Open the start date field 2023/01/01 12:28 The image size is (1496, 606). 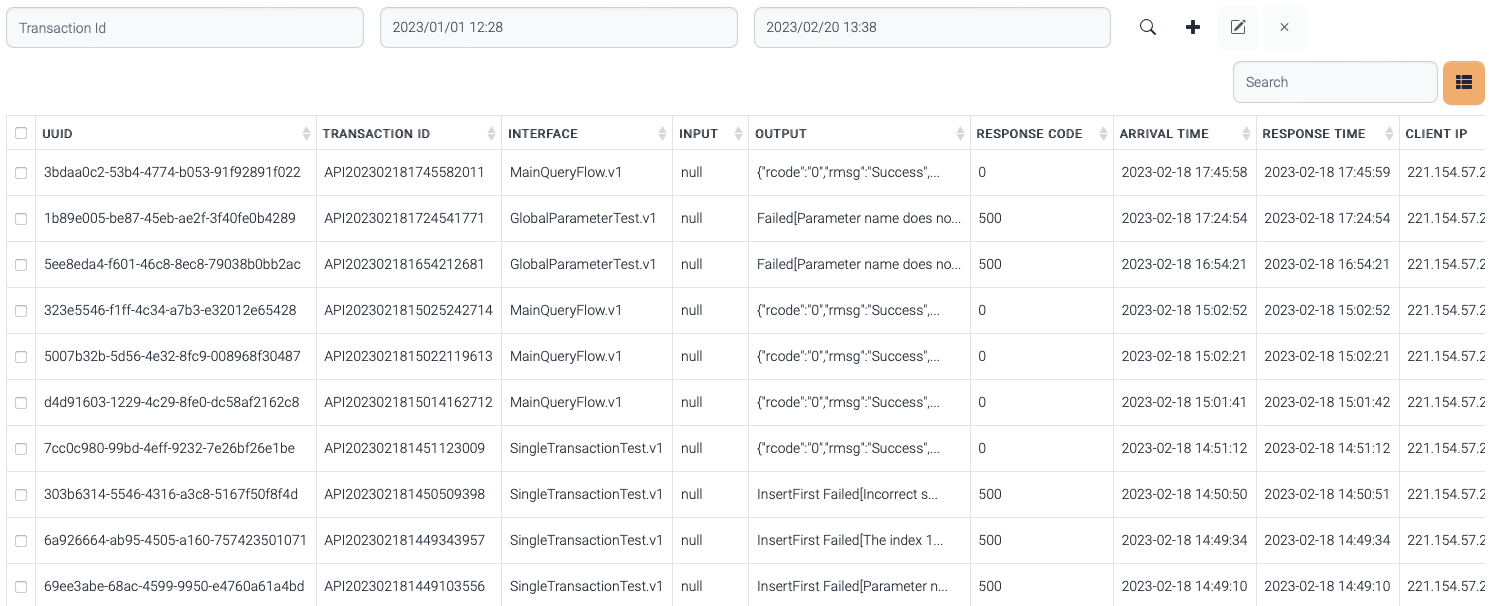558,28
